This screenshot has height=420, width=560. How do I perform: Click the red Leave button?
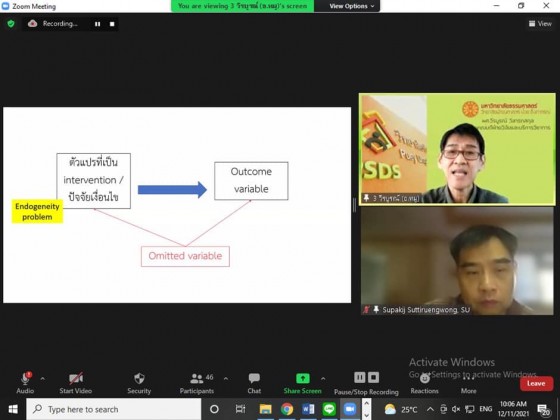(536, 384)
